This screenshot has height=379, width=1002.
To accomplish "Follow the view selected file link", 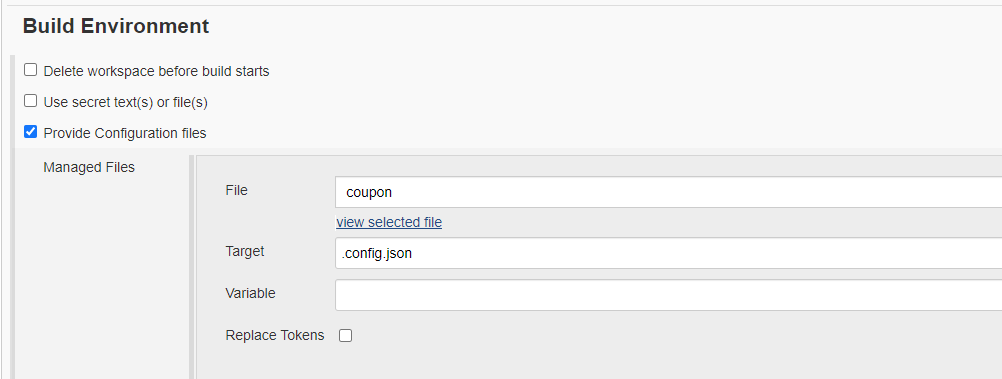I will (389, 222).
